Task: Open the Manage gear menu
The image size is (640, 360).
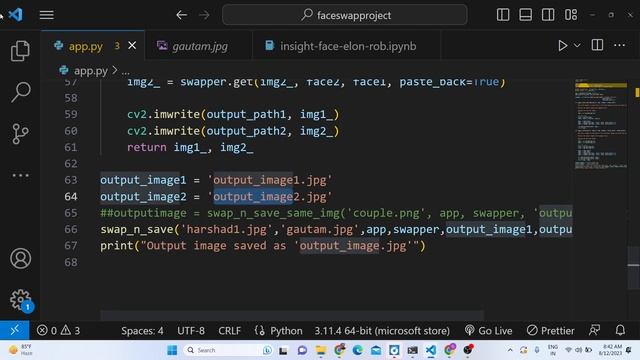Action: 21,300
